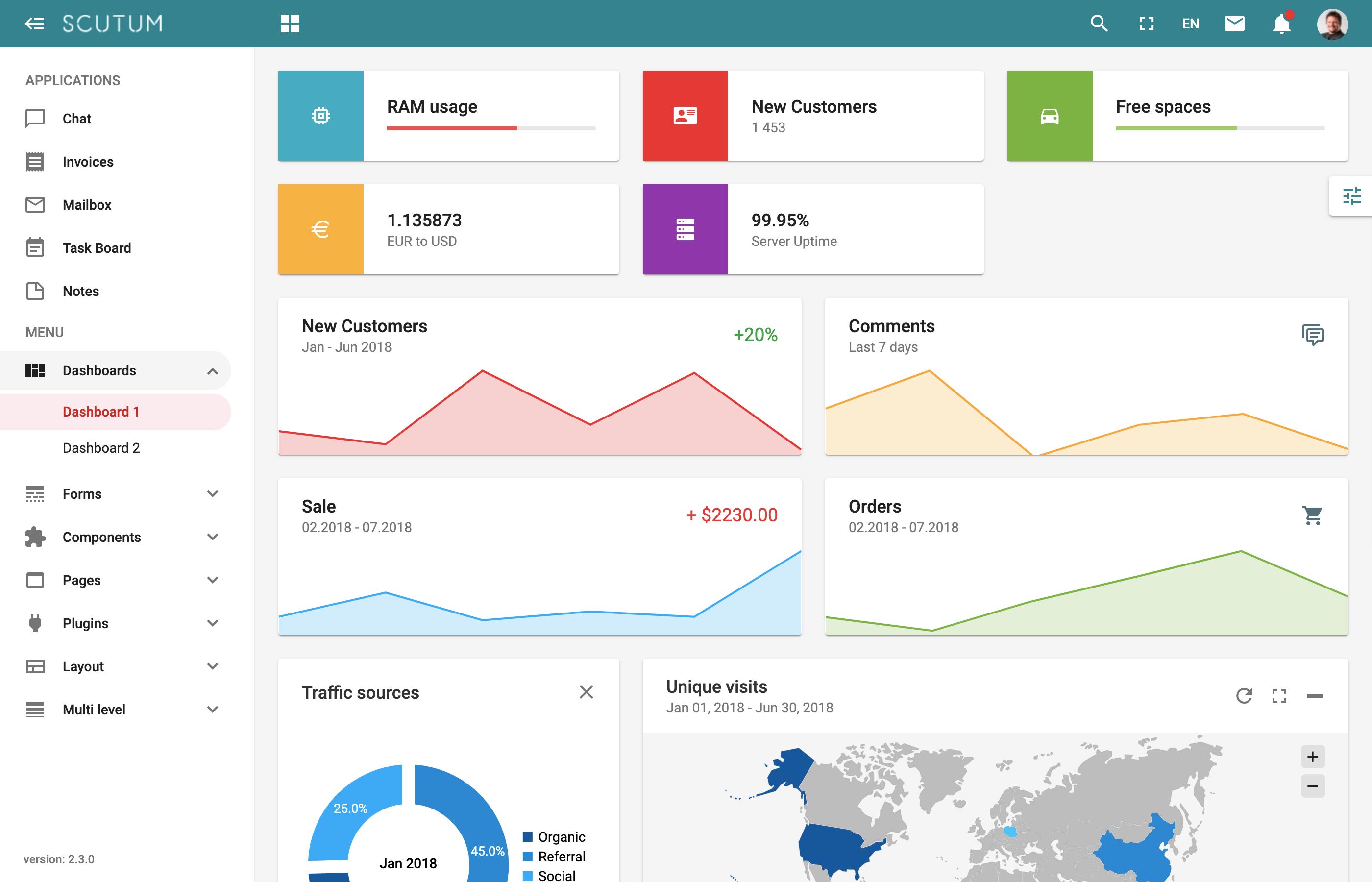The height and width of the screenshot is (882, 1372).
Task: Close the Traffic sources widget
Action: click(x=587, y=692)
